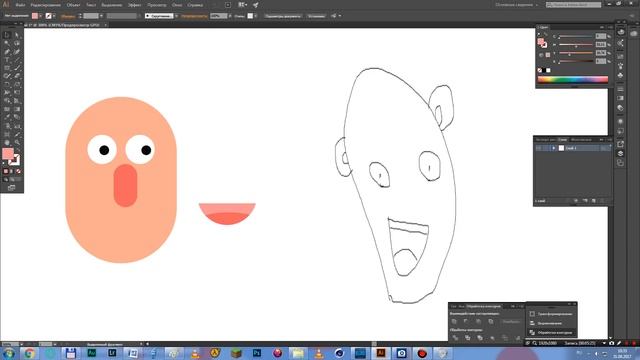
Task: Click the GPU performance rocket icon
Action: tap(255, 5)
